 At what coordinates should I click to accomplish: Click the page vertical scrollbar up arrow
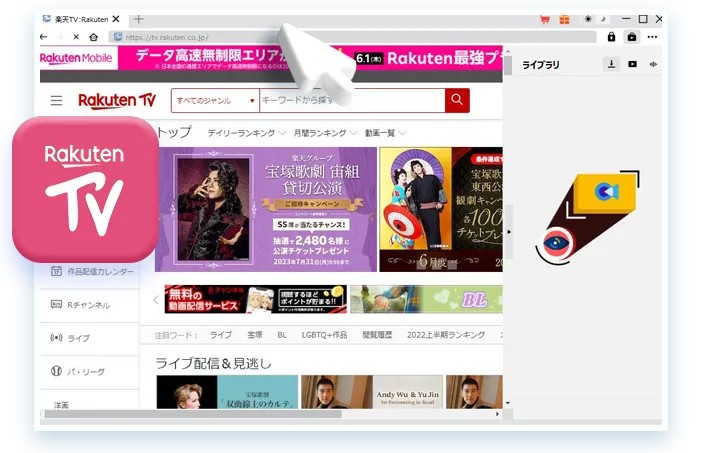pyautogui.click(x=508, y=51)
